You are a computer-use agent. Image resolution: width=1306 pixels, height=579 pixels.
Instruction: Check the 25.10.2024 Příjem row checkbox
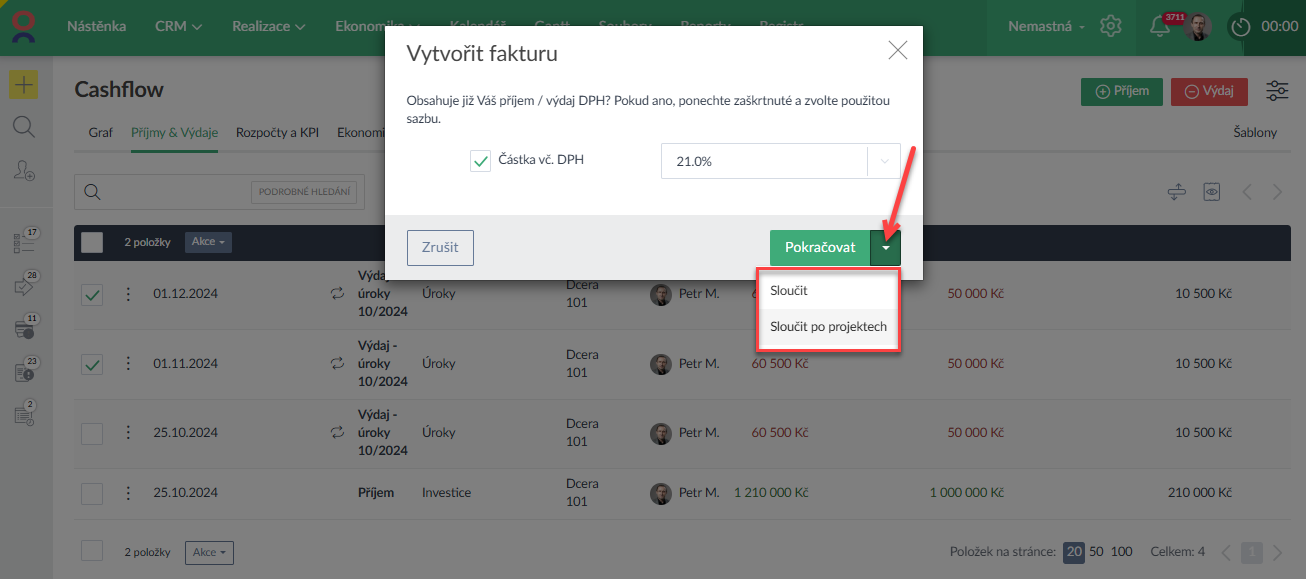click(92, 493)
